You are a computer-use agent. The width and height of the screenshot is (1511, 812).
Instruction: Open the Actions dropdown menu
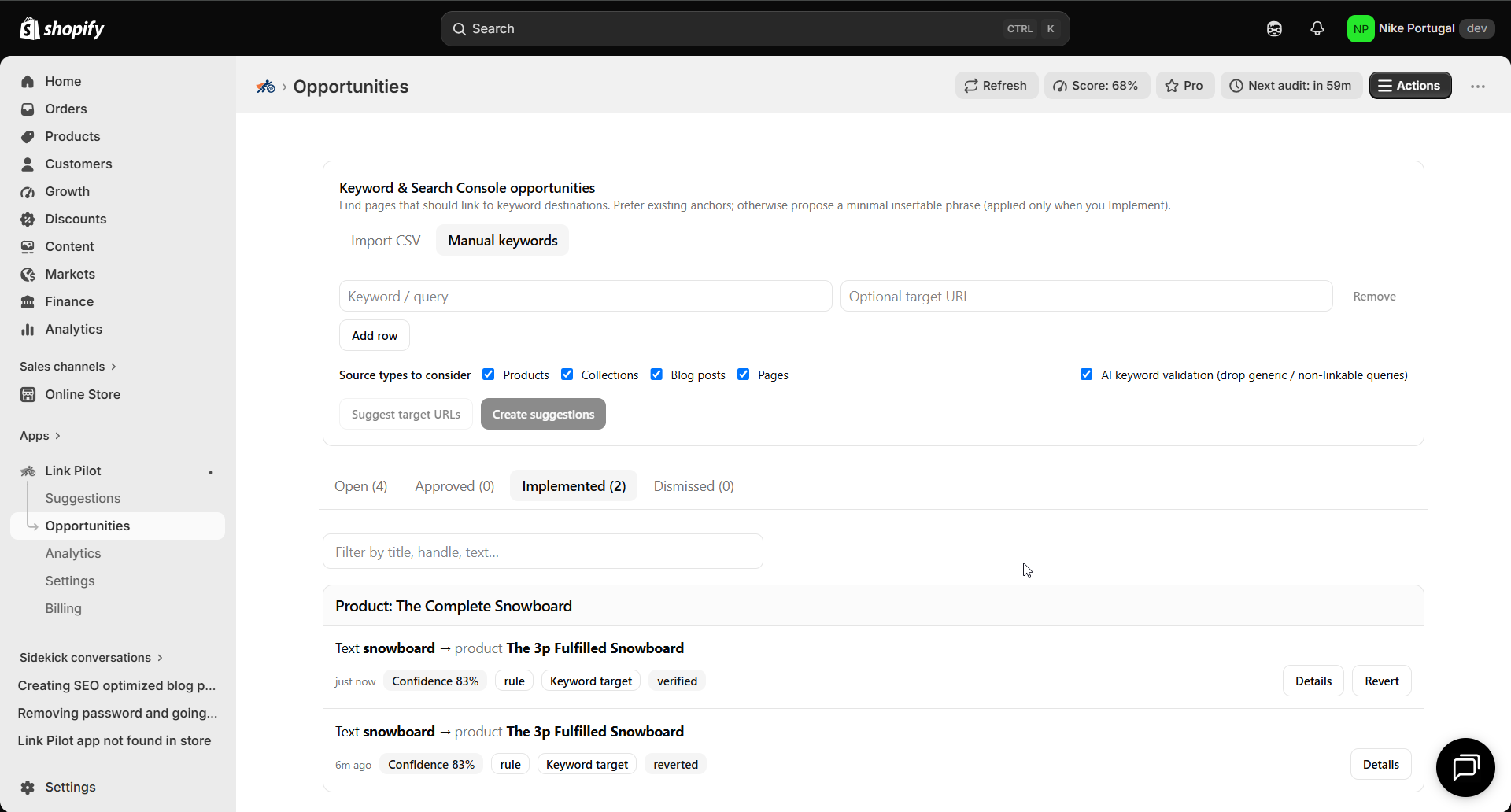(x=1410, y=86)
